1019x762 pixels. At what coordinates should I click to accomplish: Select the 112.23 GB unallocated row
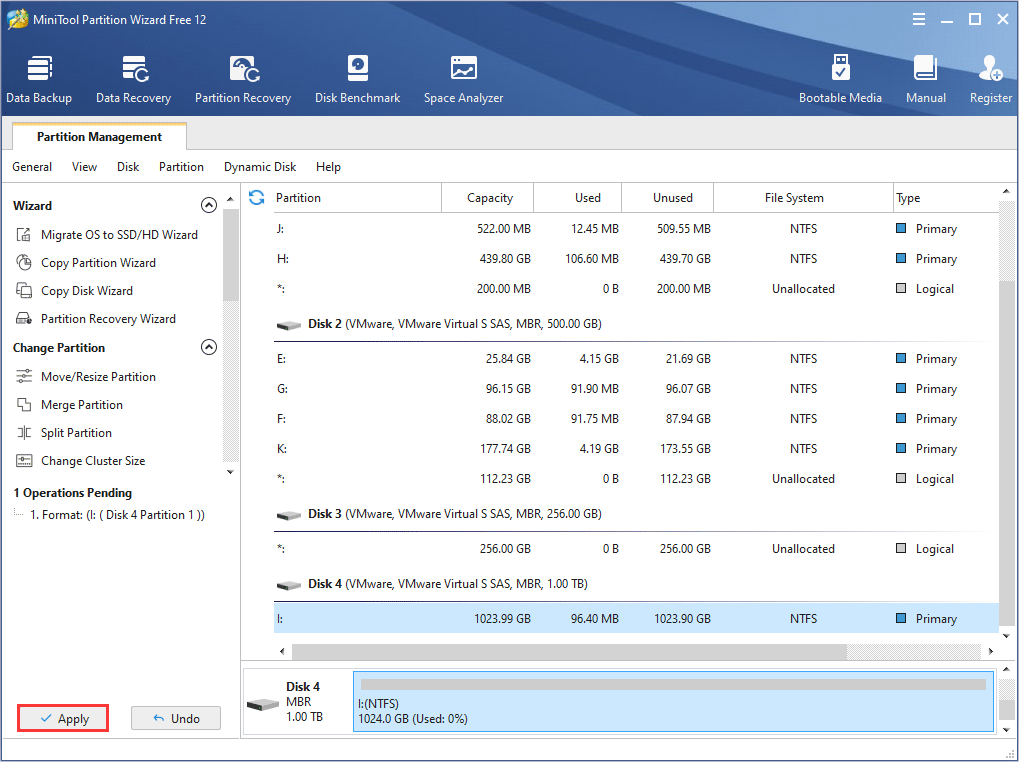[636, 478]
